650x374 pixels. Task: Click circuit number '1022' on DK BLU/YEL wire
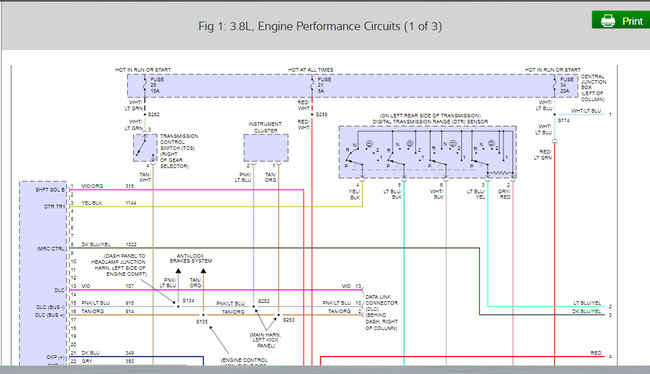(x=131, y=245)
